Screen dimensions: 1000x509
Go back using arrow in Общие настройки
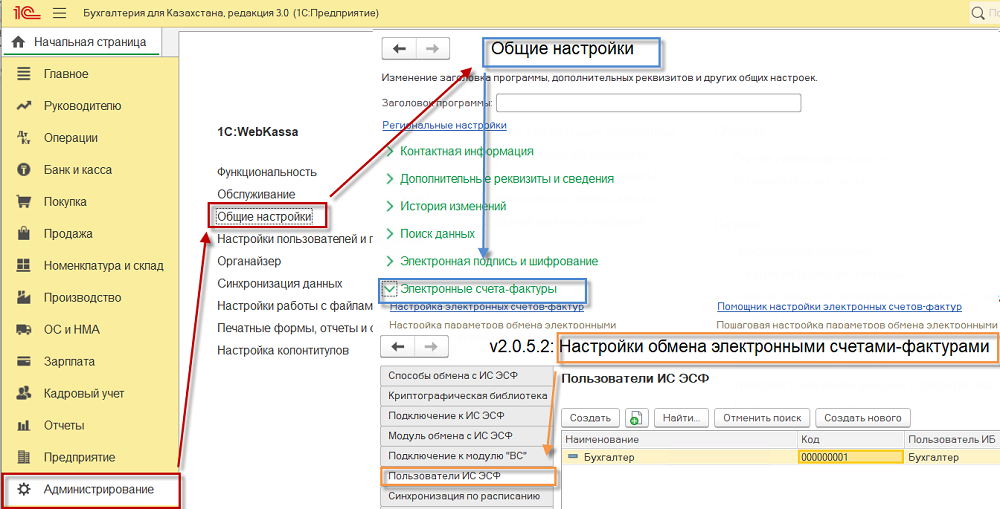tap(399, 48)
